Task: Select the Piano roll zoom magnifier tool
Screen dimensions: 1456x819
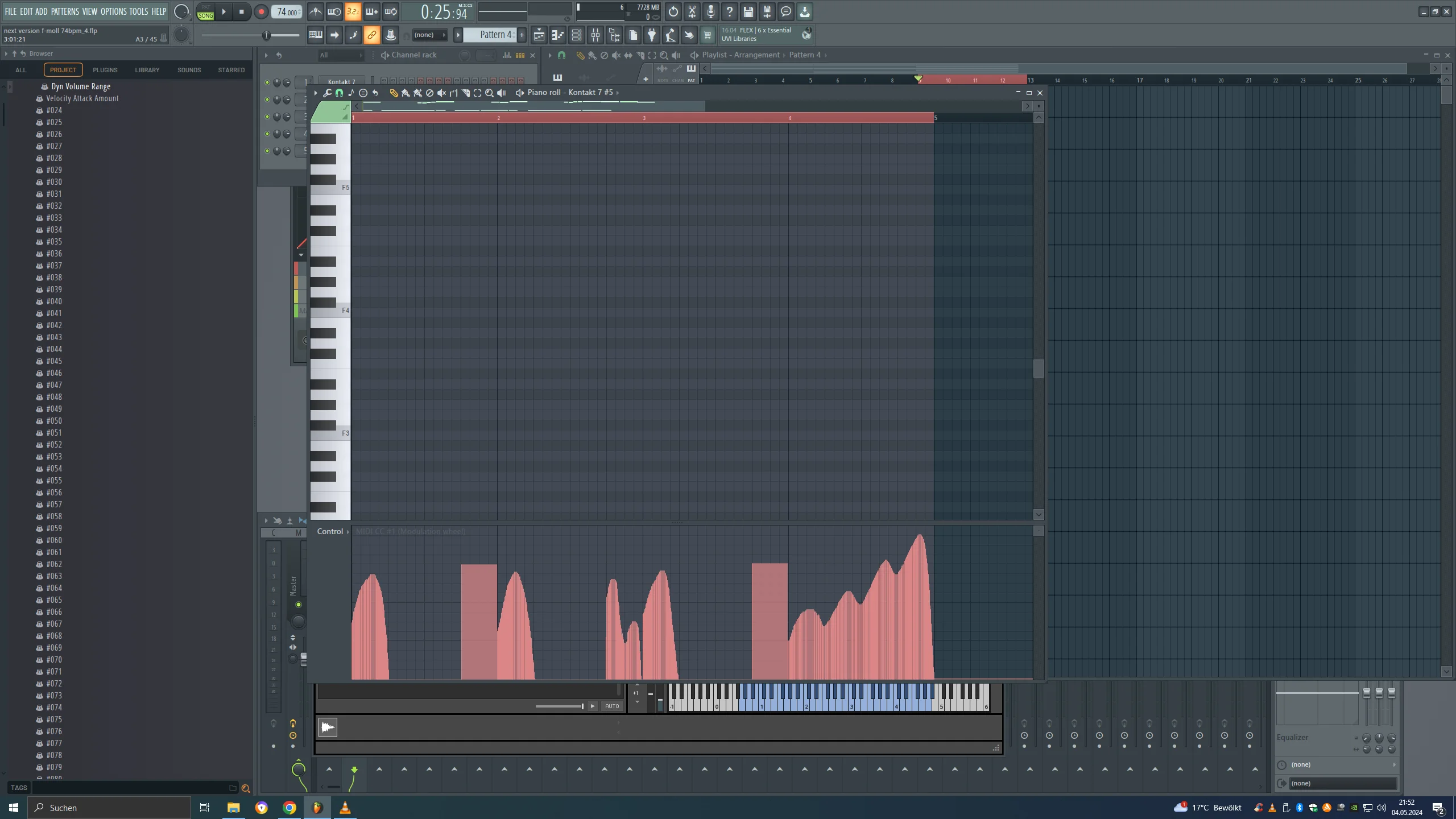Action: [489, 93]
